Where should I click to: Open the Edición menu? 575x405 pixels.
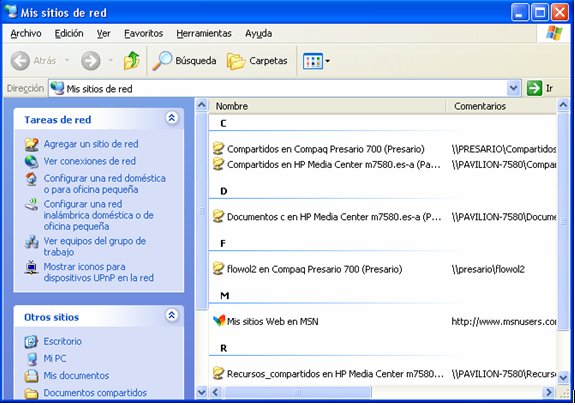coord(69,33)
